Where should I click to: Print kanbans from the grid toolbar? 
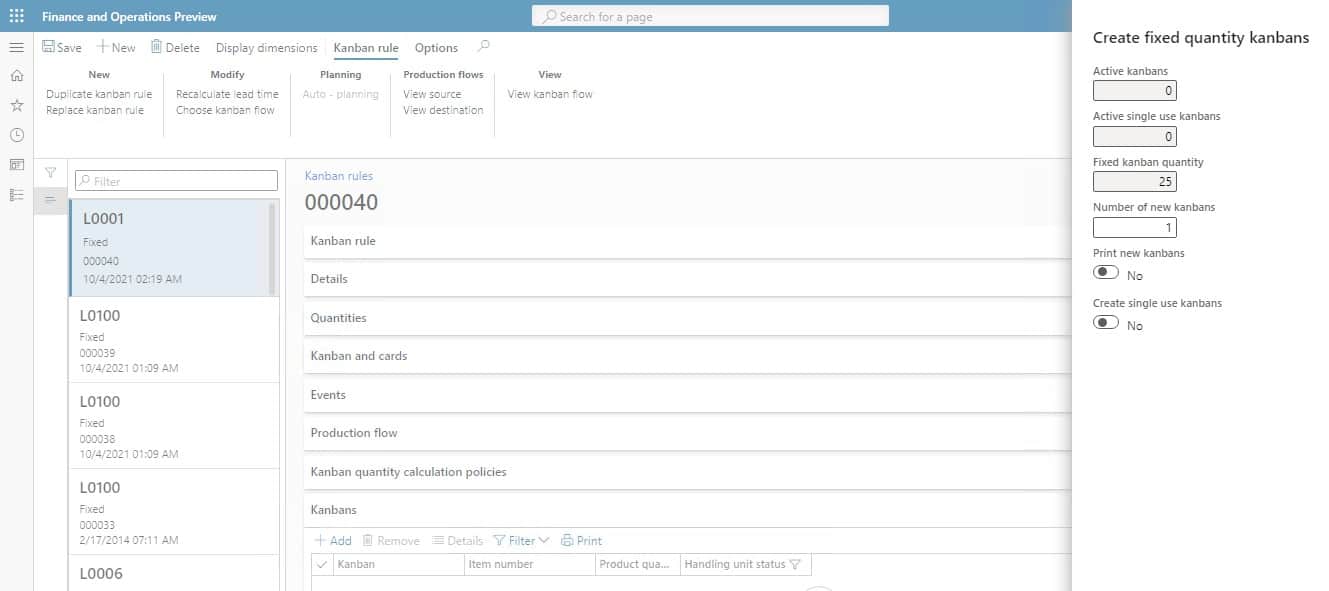[582, 540]
